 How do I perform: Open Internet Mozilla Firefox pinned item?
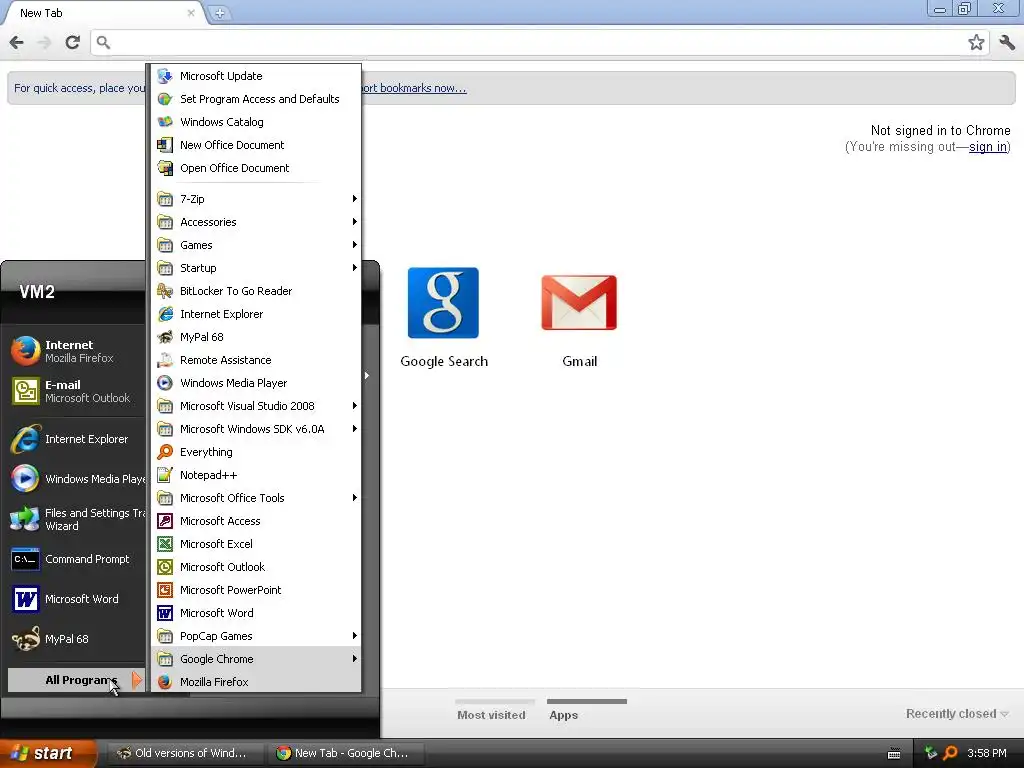(77, 351)
